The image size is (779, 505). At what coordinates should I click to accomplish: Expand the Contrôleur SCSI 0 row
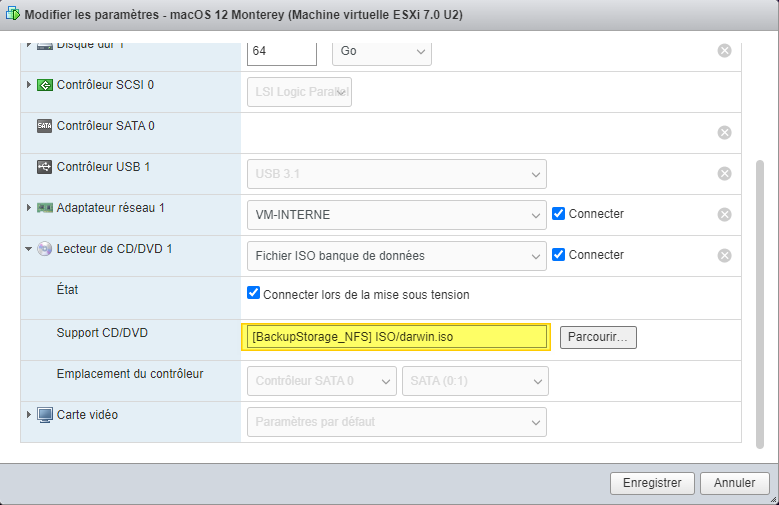(29, 84)
